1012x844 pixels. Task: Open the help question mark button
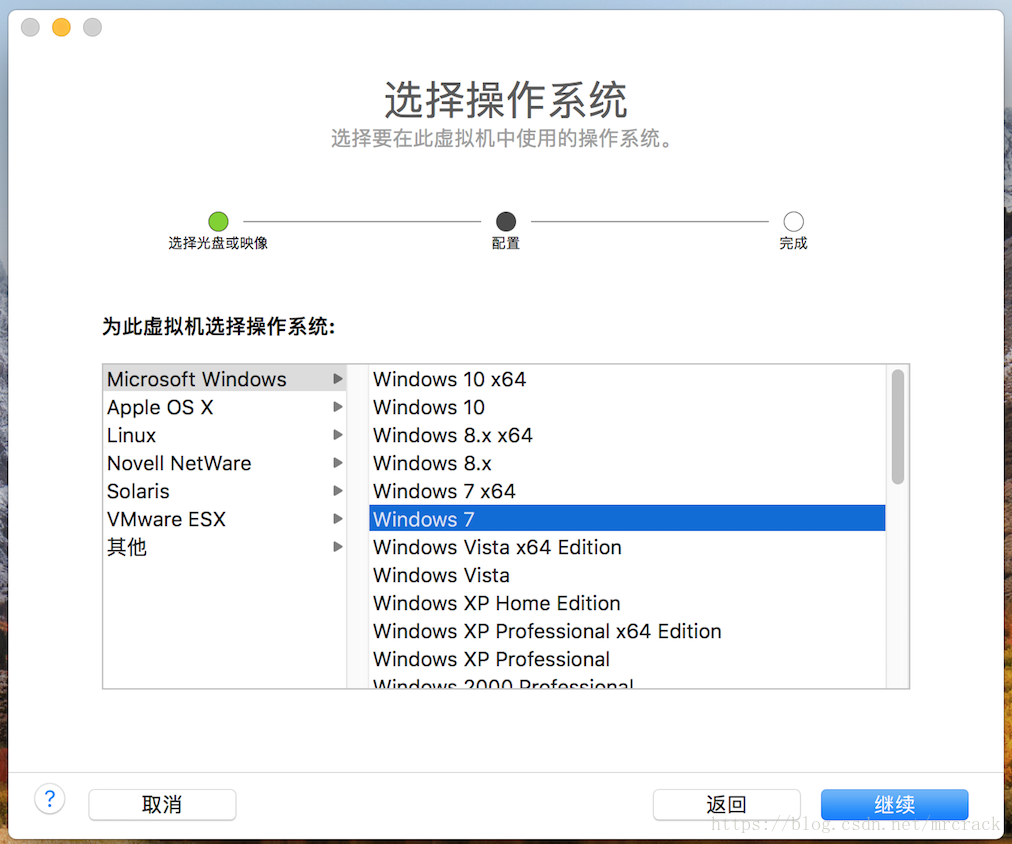50,799
